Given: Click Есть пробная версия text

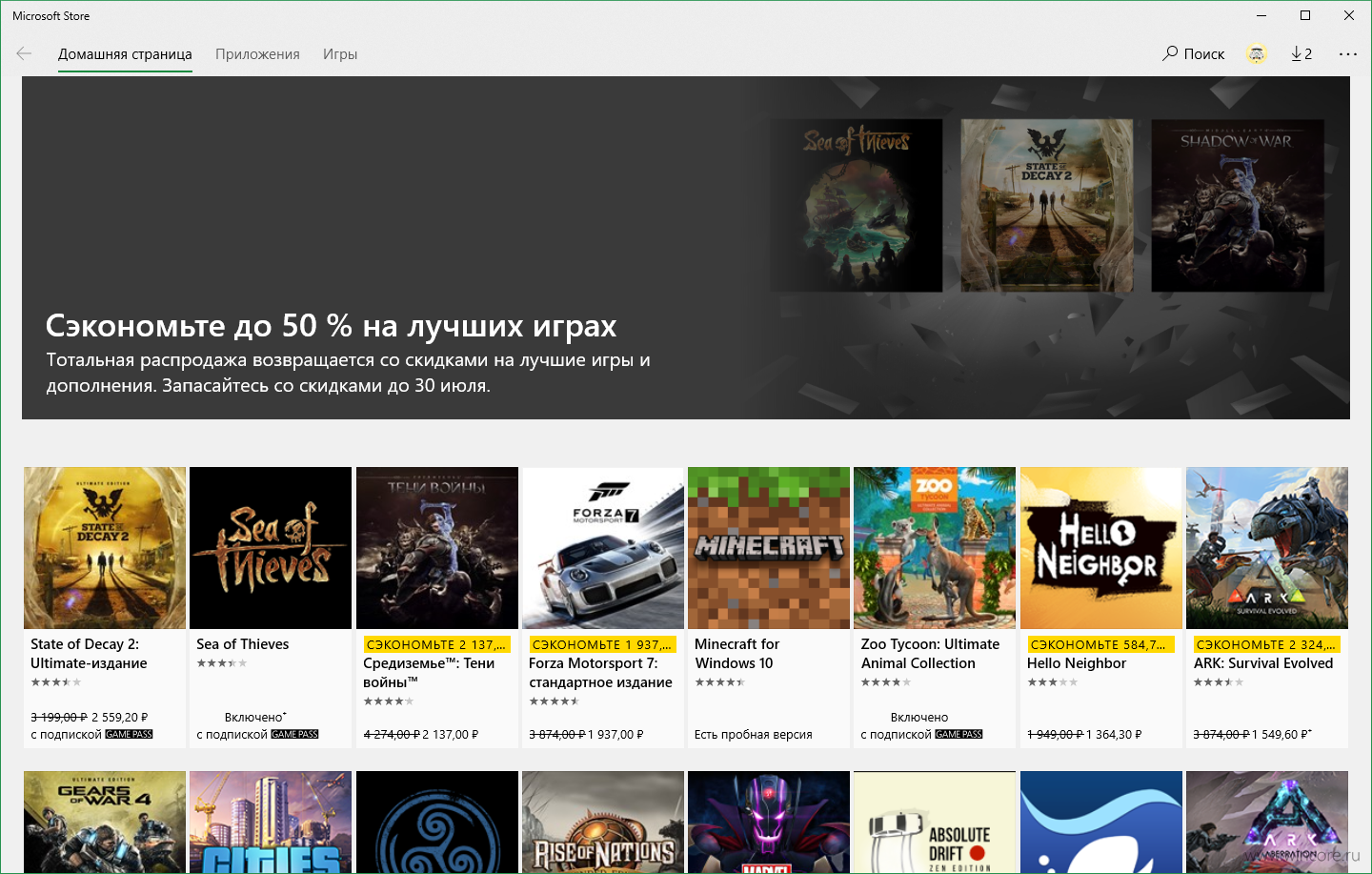Looking at the screenshot, I should [x=754, y=734].
